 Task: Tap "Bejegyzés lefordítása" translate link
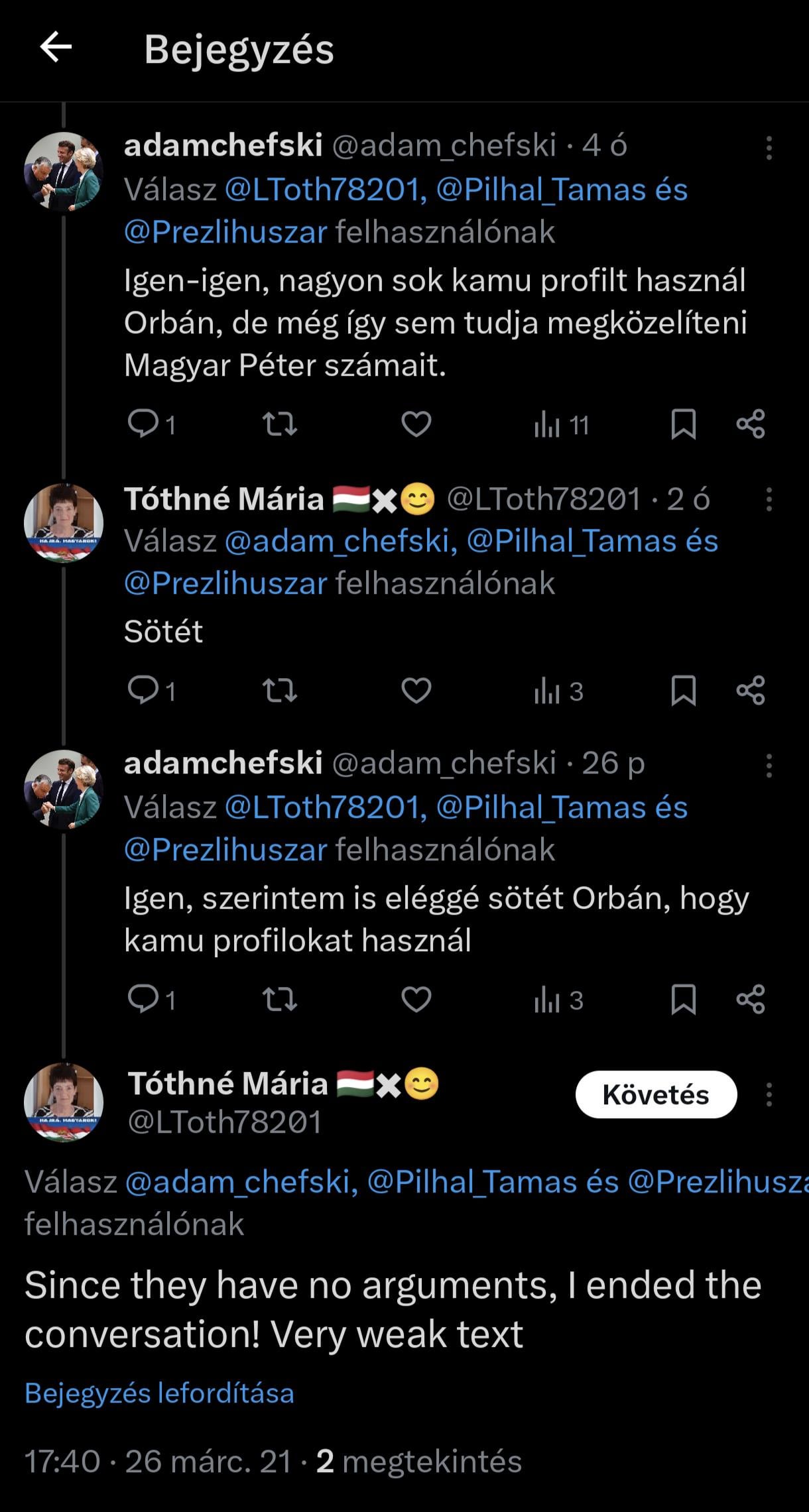coord(159,1393)
